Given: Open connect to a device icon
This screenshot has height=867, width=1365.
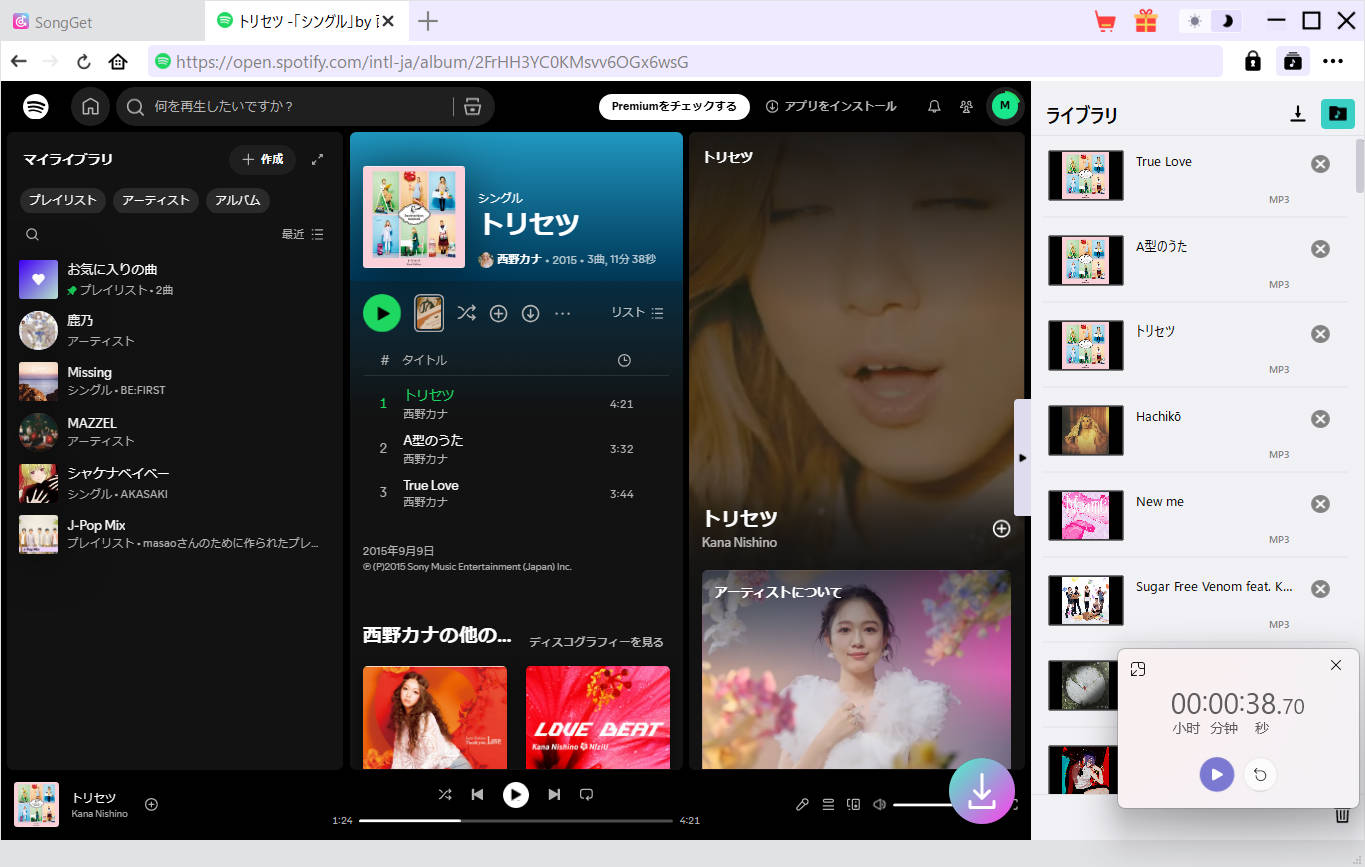Looking at the screenshot, I should click(x=853, y=804).
